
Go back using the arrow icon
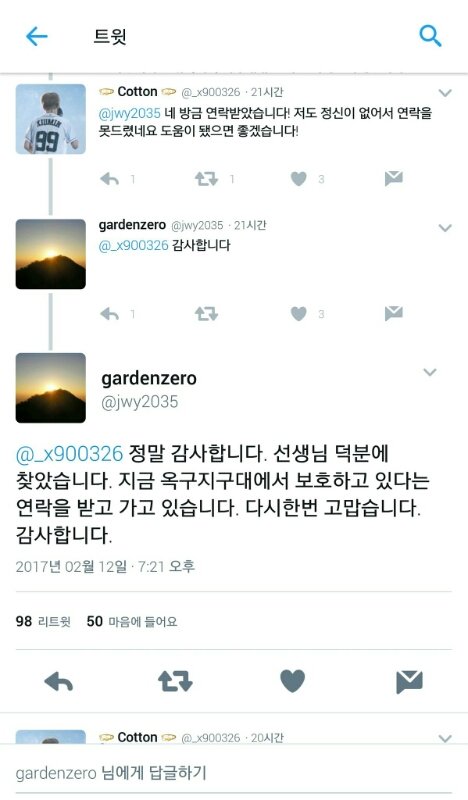click(36, 36)
